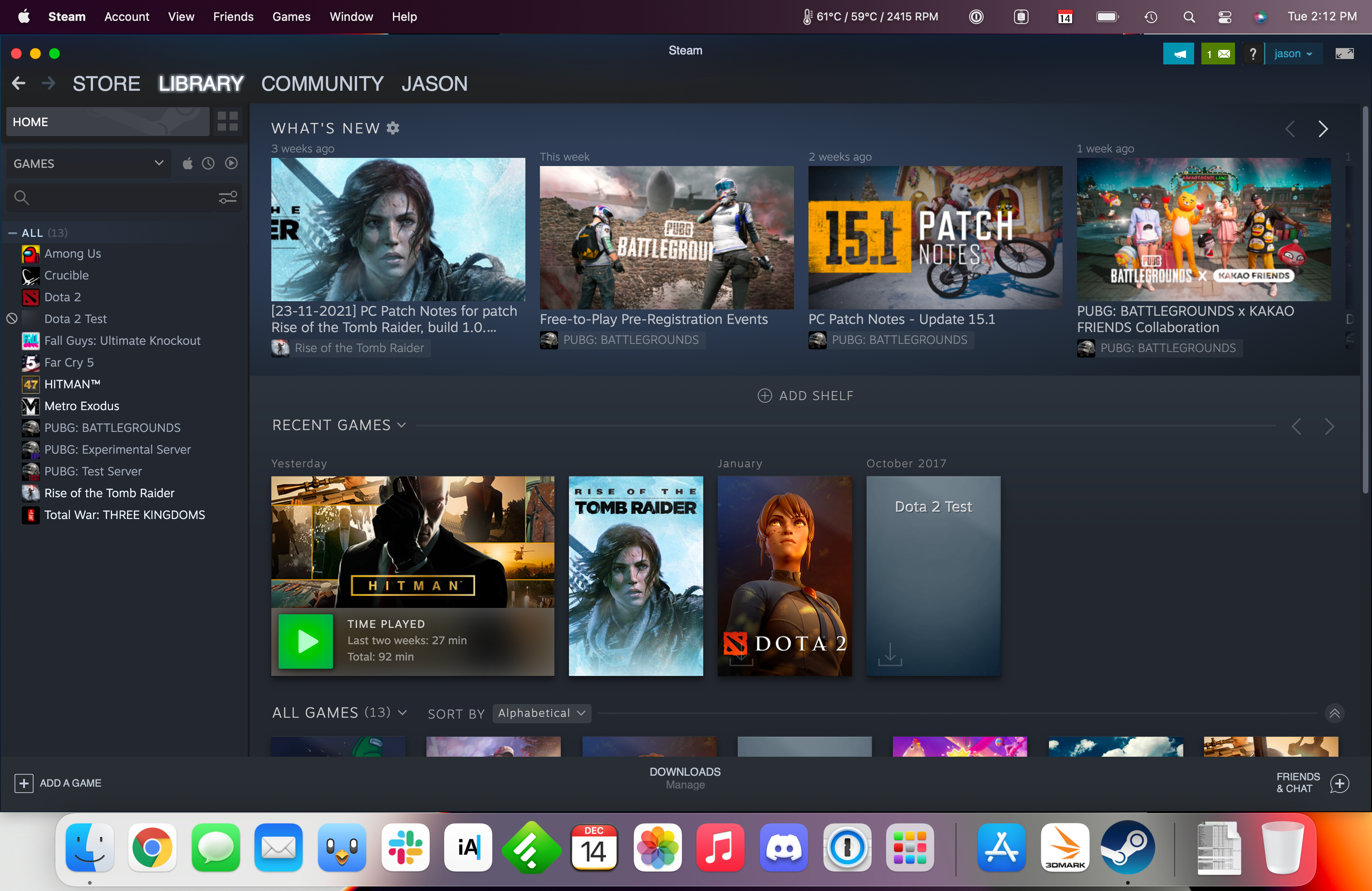
Task: Toggle ready-to-play games filter
Action: point(231,164)
